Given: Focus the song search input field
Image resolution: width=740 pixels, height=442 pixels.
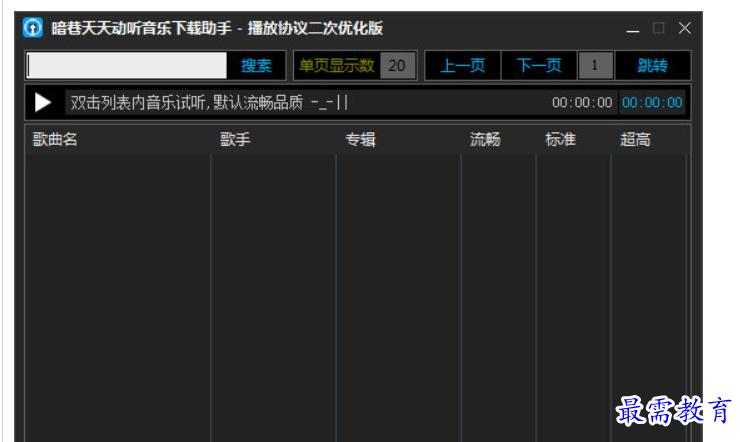Looking at the screenshot, I should 126,65.
